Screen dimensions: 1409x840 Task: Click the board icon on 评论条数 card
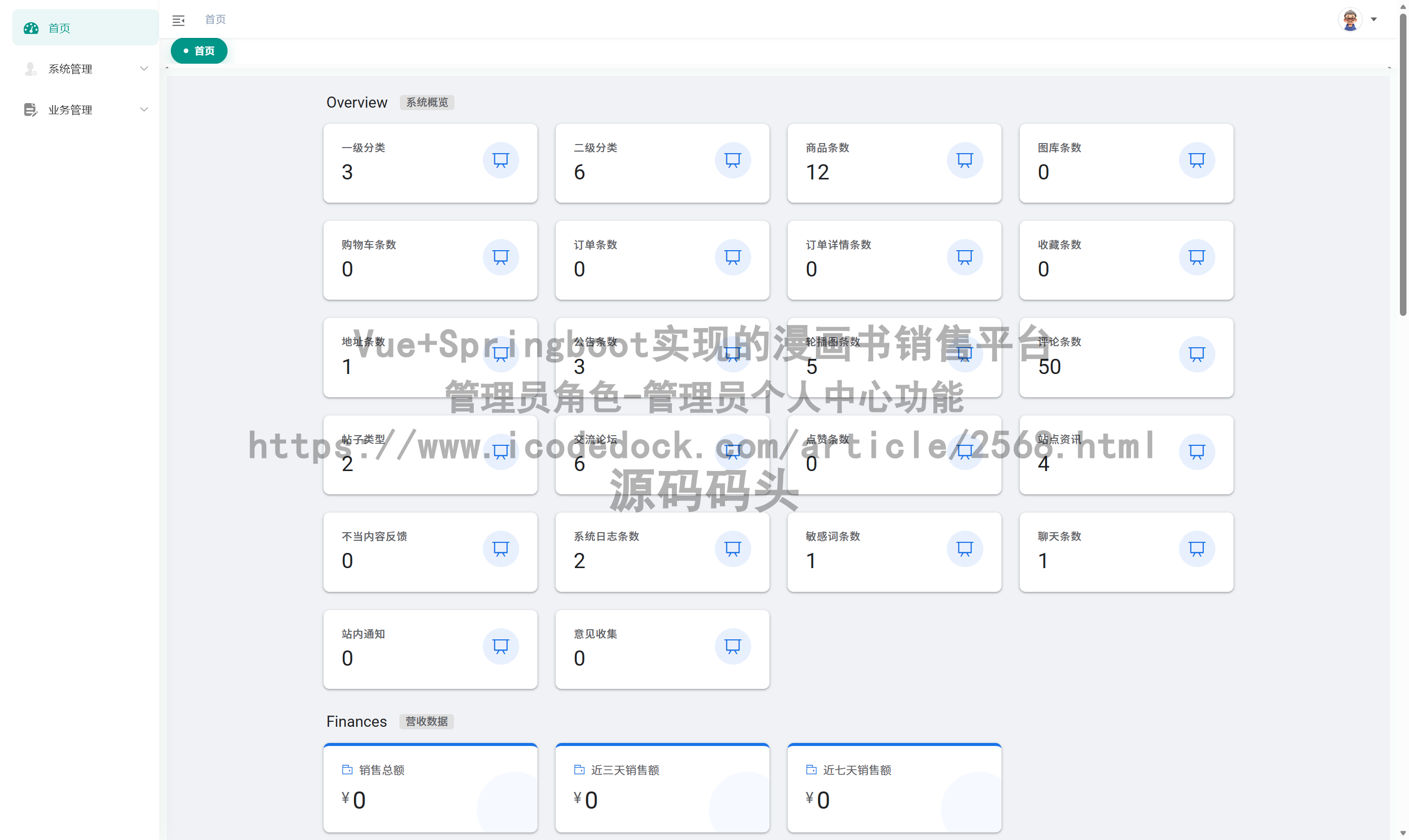(x=1197, y=354)
